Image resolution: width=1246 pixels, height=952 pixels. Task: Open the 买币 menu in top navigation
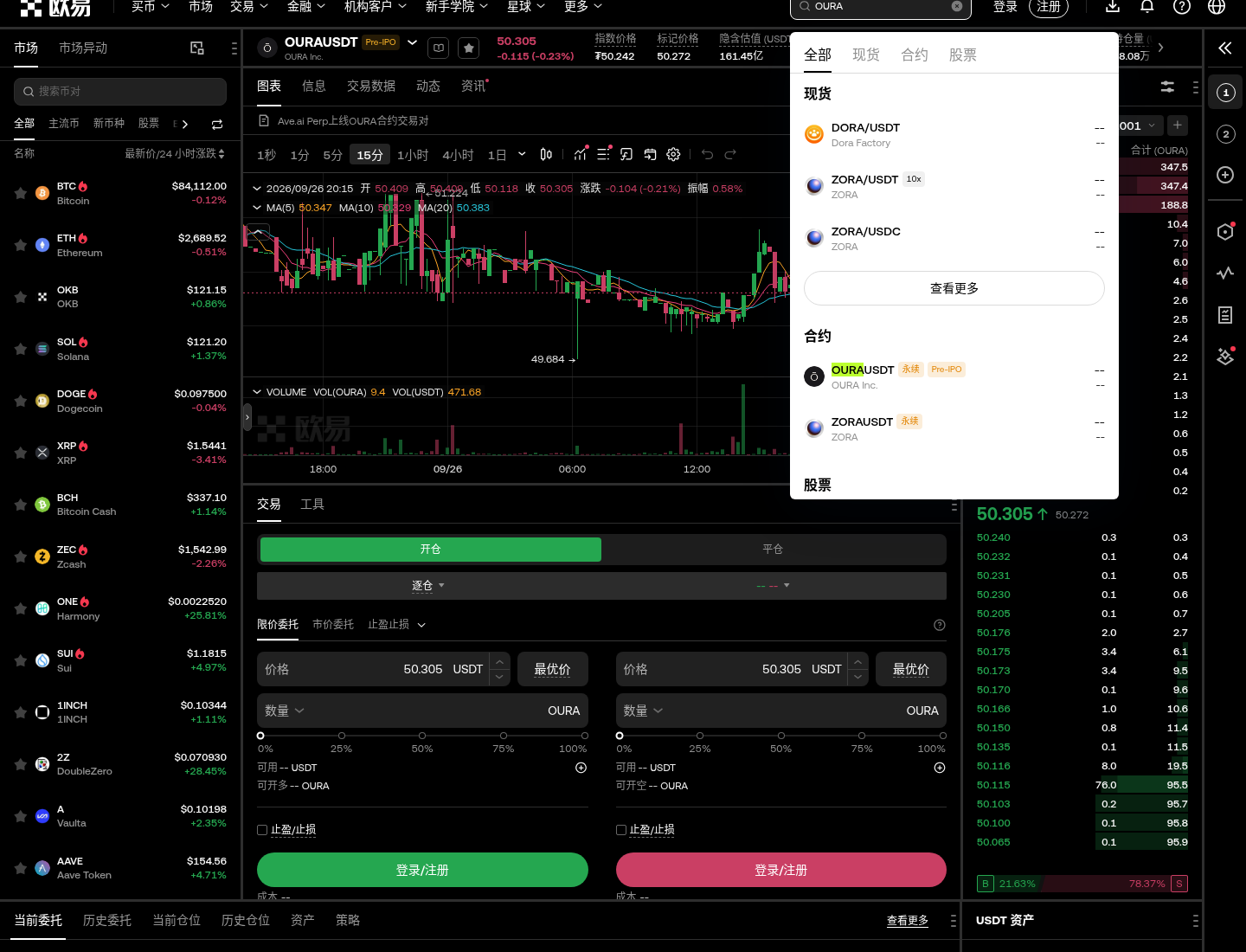click(151, 6)
